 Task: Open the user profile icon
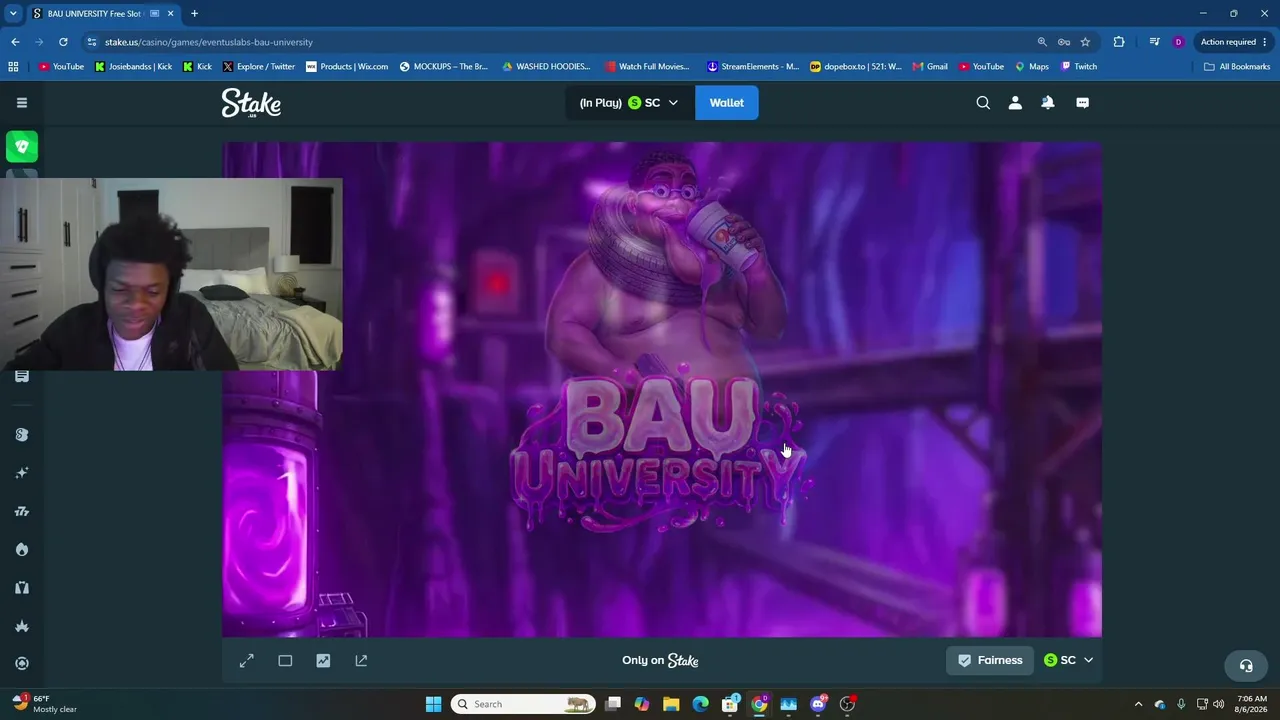coord(1015,103)
